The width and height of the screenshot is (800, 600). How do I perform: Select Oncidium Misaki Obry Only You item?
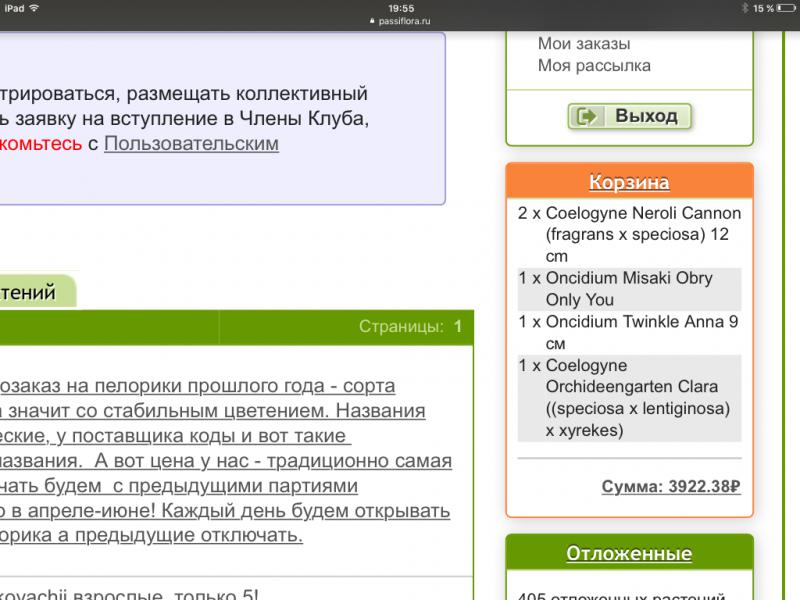click(x=629, y=289)
